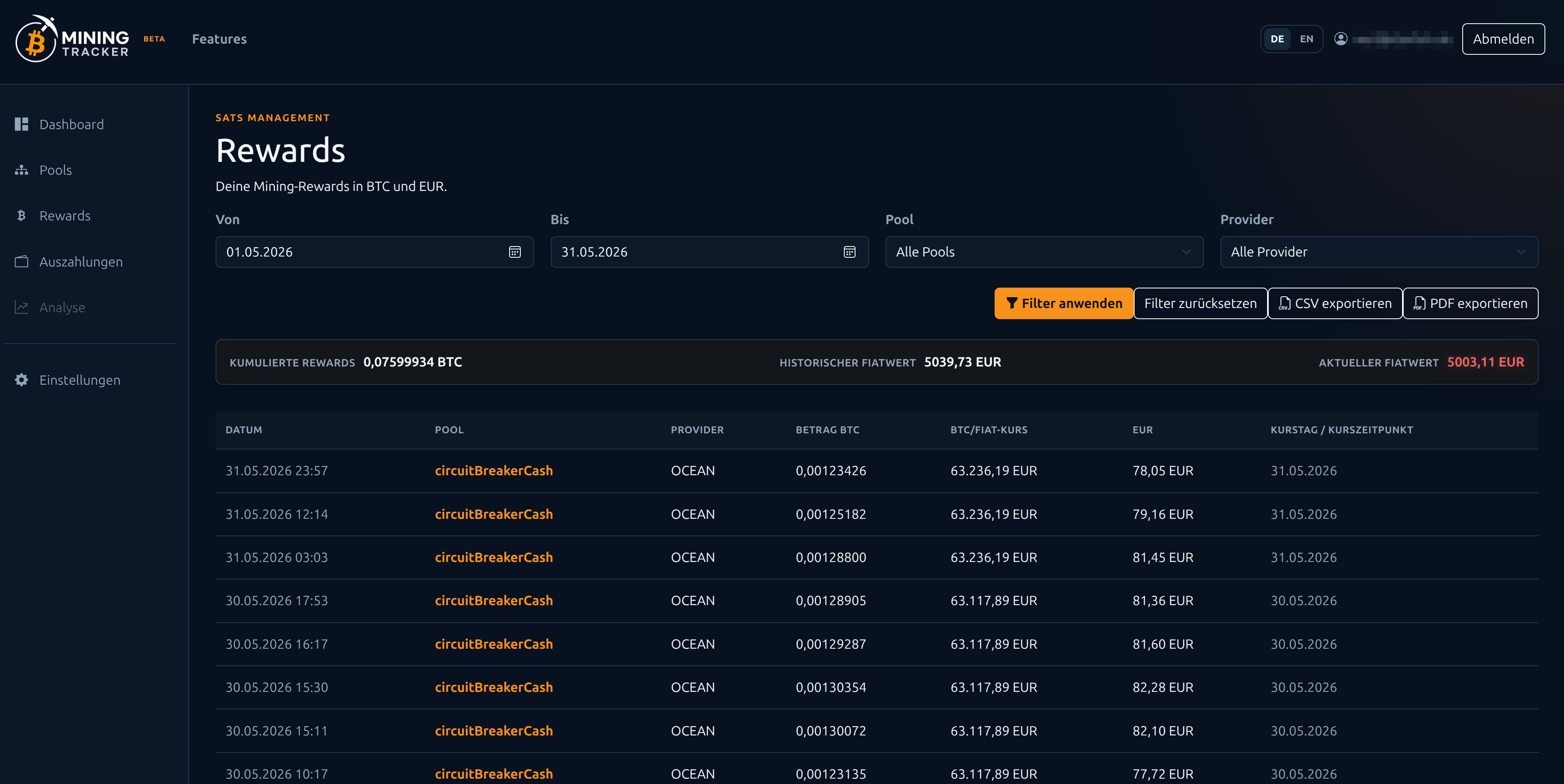Open Auszahlungen sidebar item
Image resolution: width=1564 pixels, height=784 pixels.
click(x=81, y=261)
